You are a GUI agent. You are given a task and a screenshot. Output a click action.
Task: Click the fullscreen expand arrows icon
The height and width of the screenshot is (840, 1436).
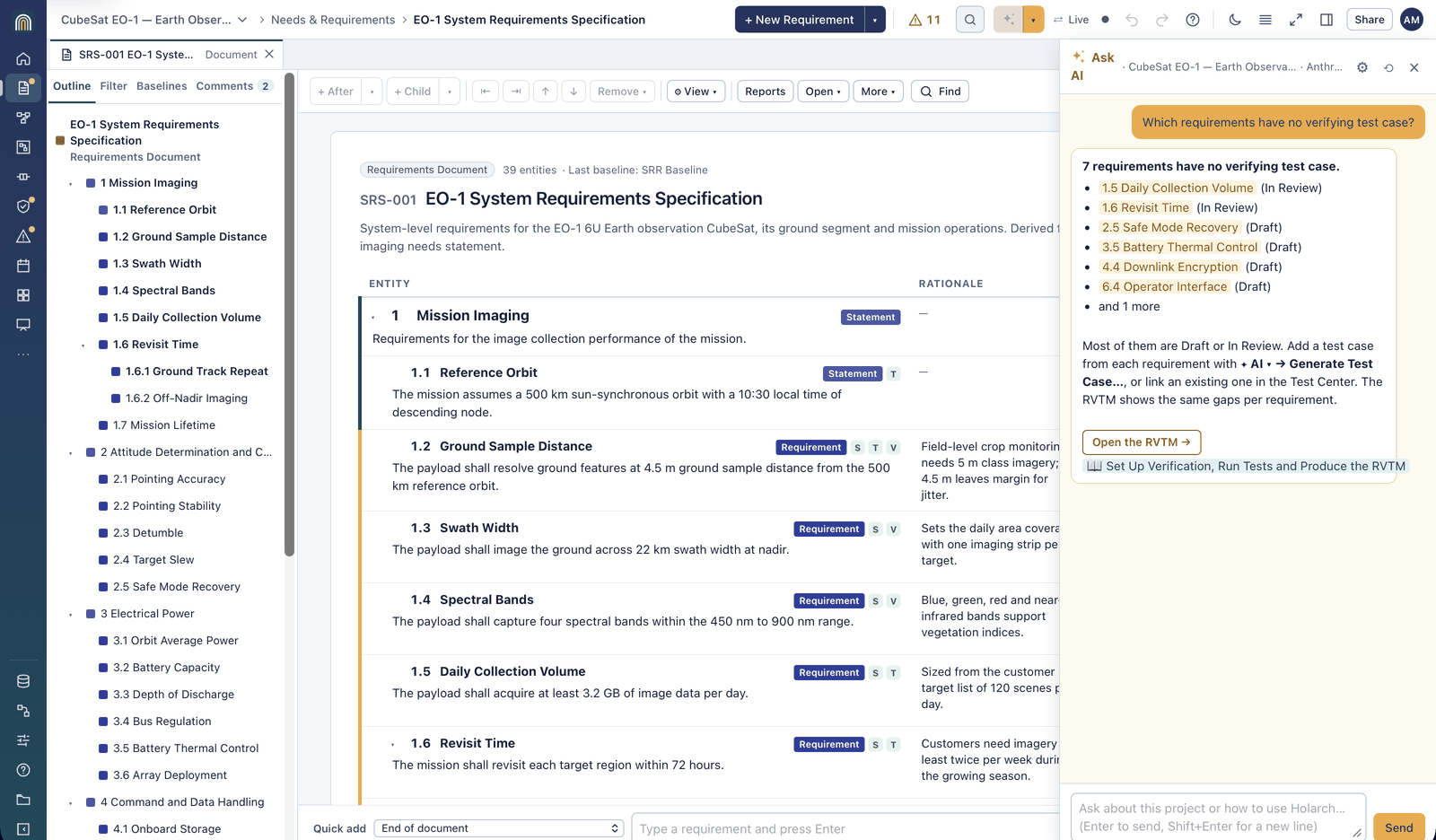(1296, 20)
